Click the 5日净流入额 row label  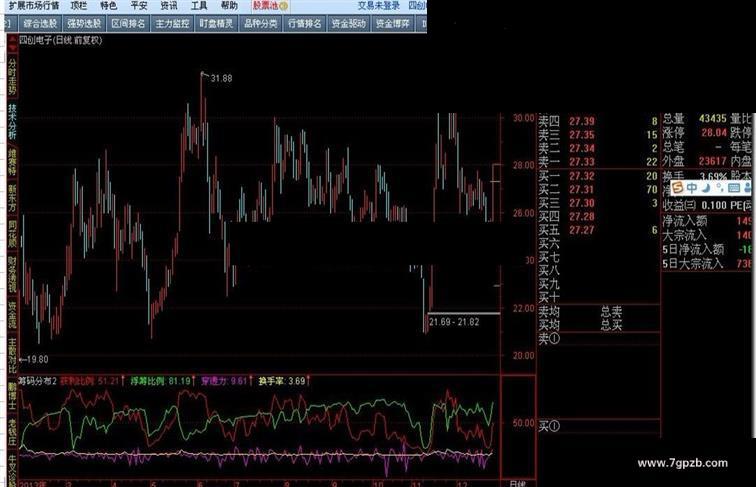693,249
